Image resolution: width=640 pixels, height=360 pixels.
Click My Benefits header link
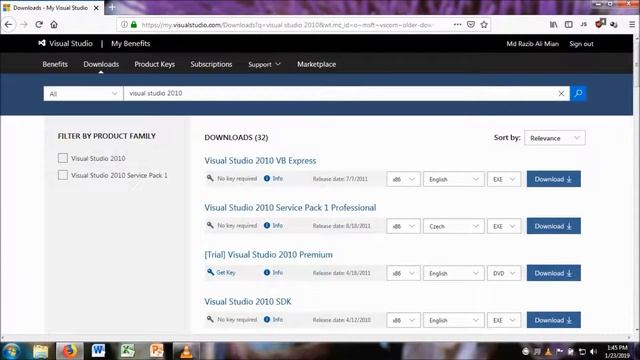tap(131, 43)
